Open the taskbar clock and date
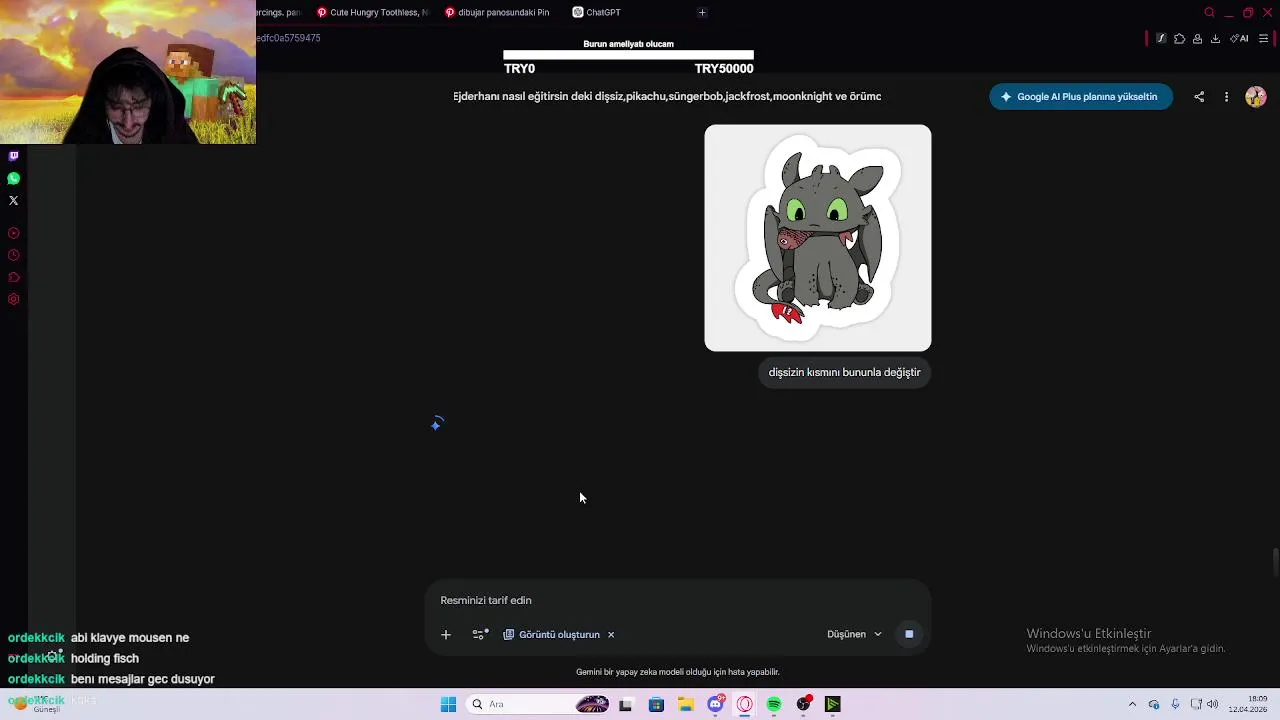 (x=1248, y=704)
